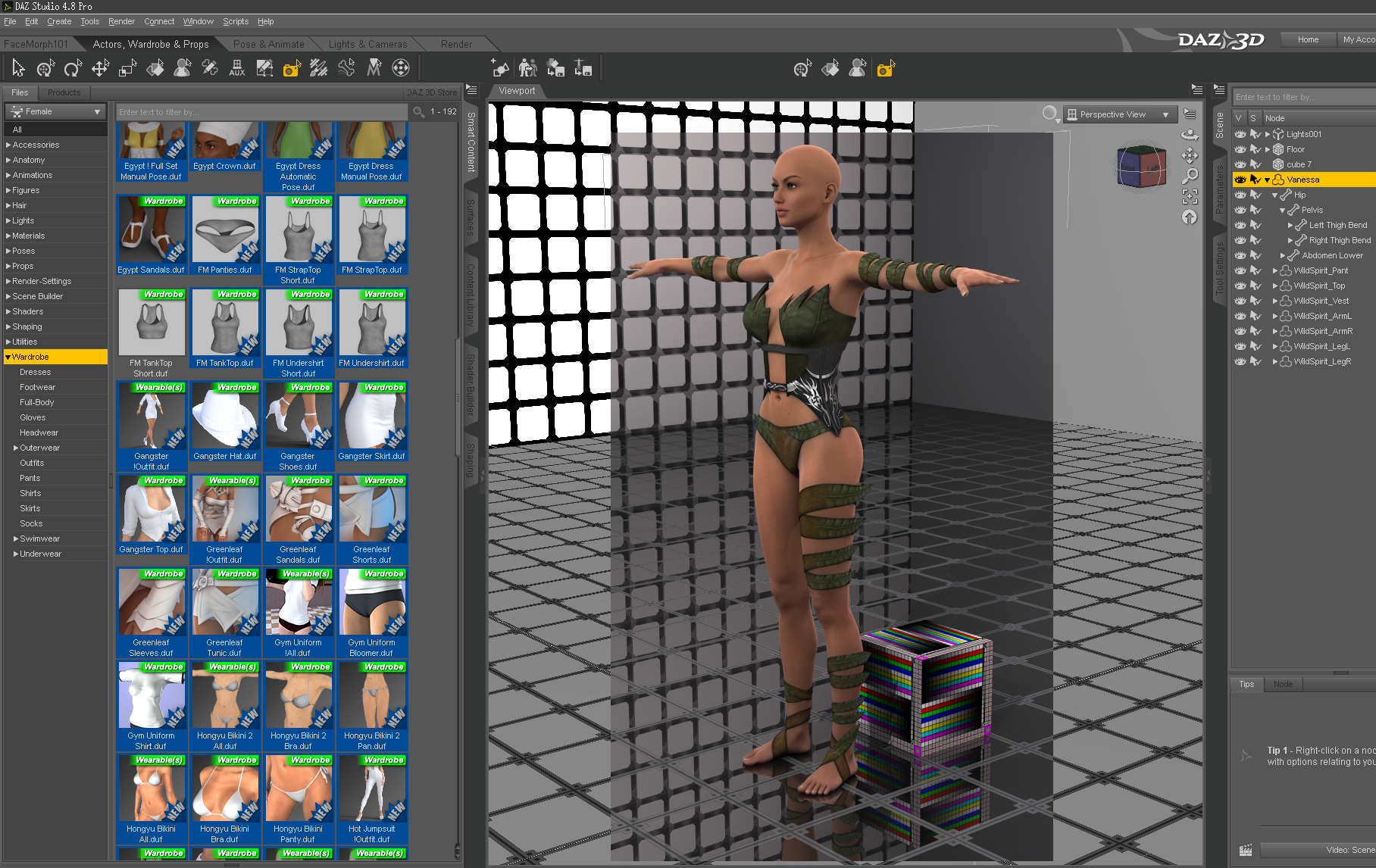1376x868 pixels.
Task: Activate the Weight Map Brush tool
Action: [318, 69]
